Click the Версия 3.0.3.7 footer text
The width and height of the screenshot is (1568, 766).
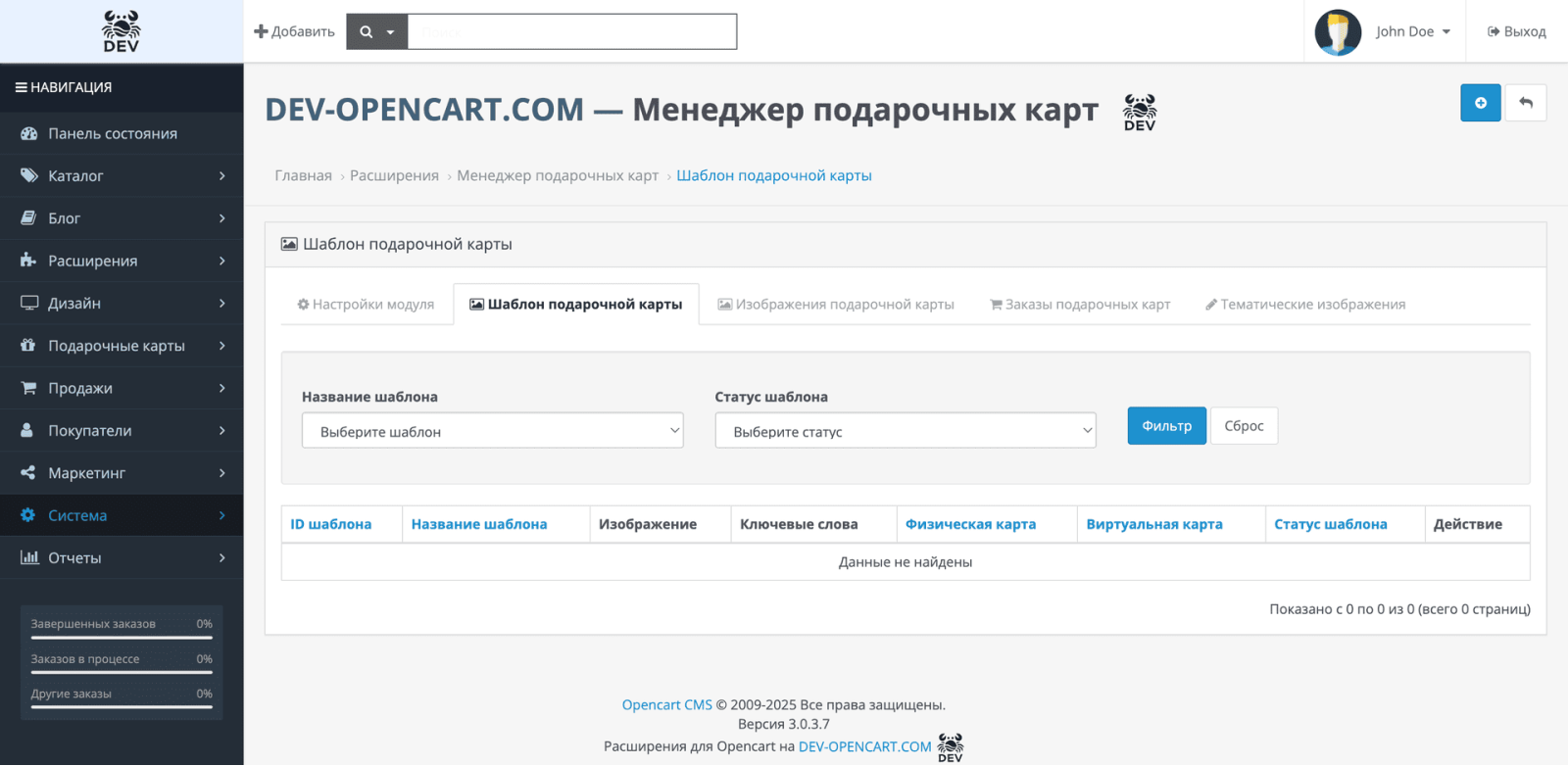click(784, 725)
